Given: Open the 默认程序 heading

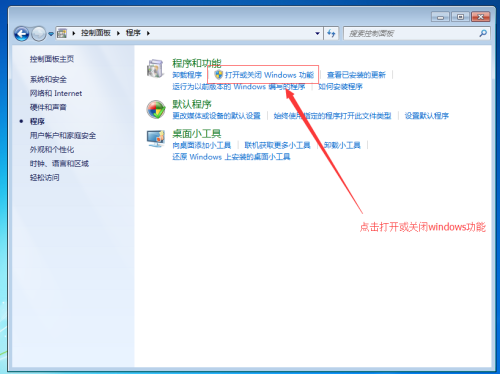Looking at the screenshot, I should pos(192,104).
